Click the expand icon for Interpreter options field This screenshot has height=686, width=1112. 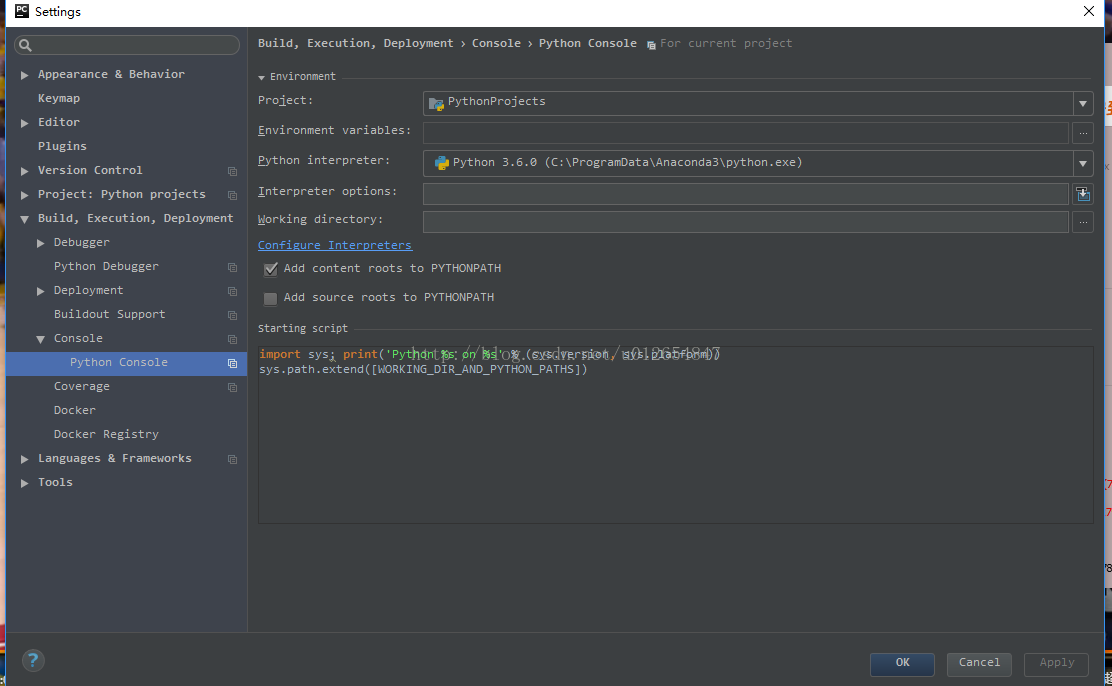pos(1082,194)
